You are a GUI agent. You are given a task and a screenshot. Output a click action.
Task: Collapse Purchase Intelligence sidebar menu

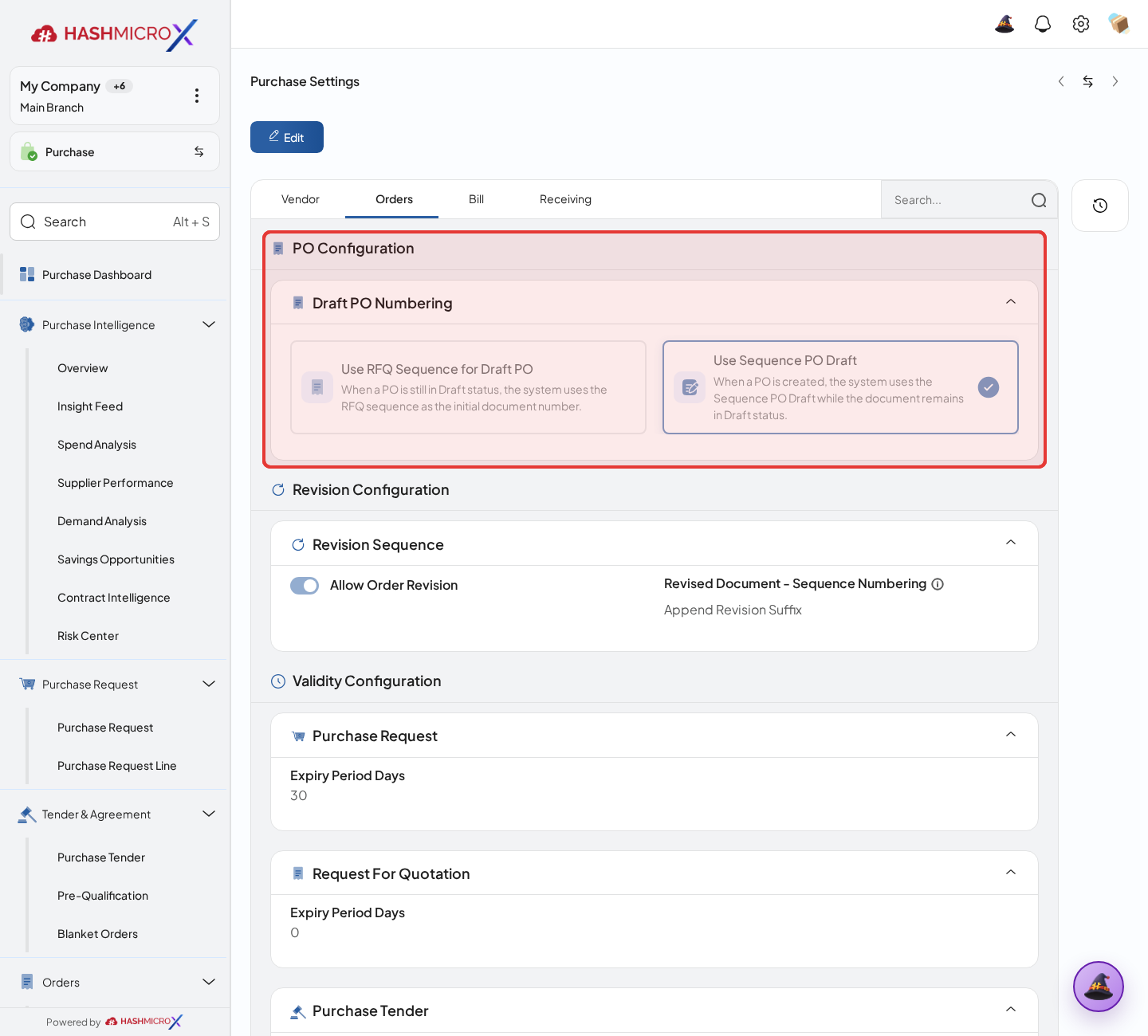[209, 324]
